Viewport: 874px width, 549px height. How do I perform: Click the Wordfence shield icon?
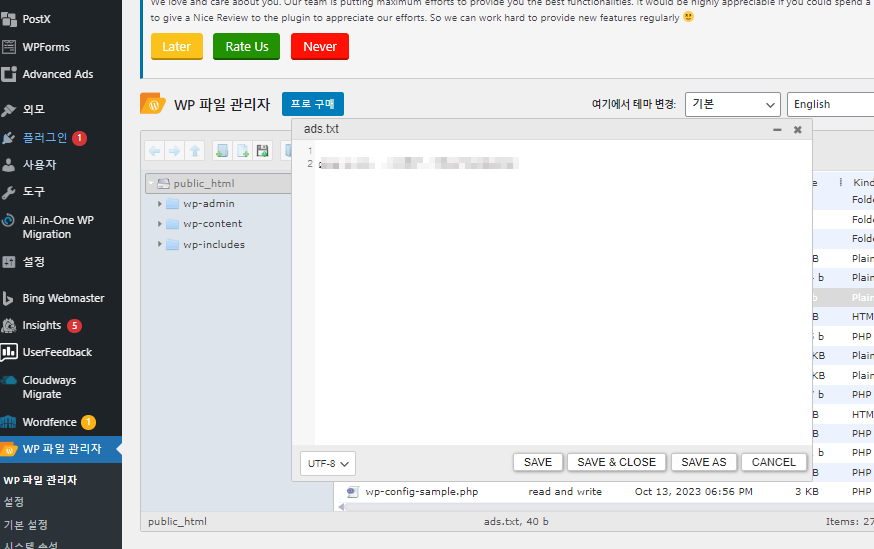coord(9,422)
